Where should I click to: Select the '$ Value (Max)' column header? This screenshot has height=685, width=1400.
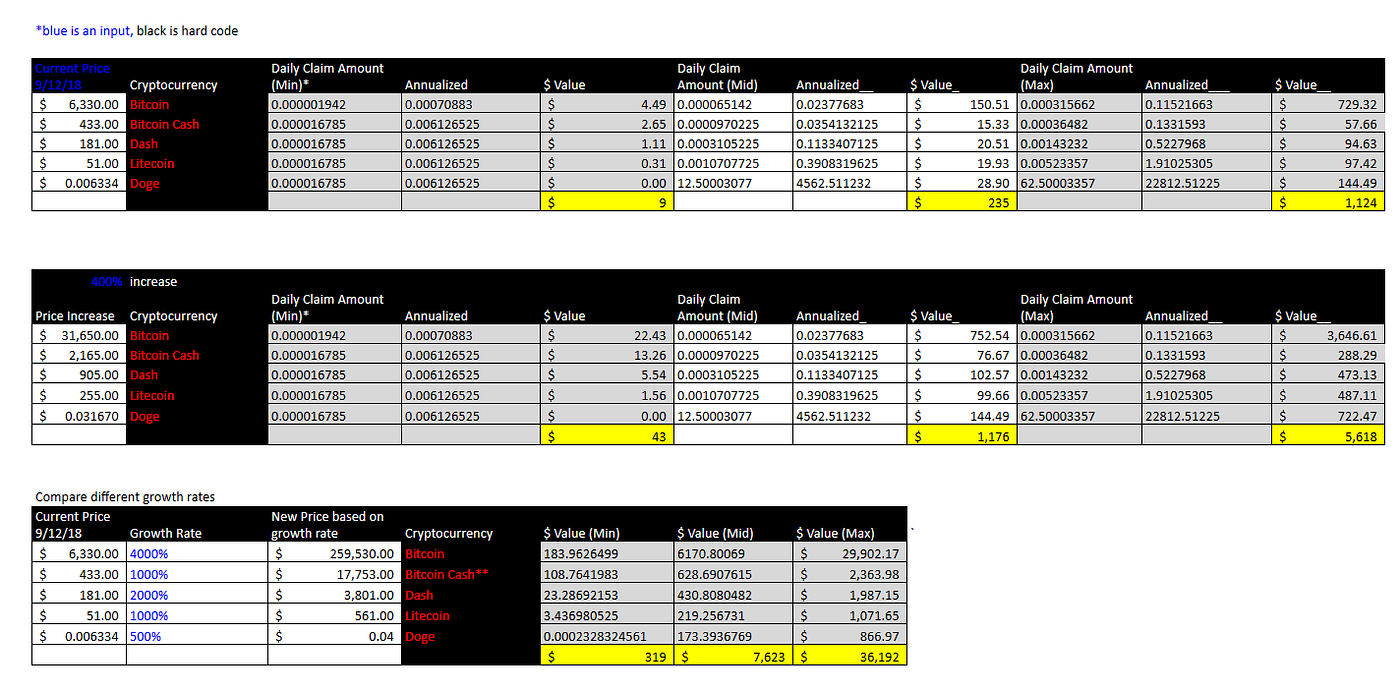click(x=835, y=533)
